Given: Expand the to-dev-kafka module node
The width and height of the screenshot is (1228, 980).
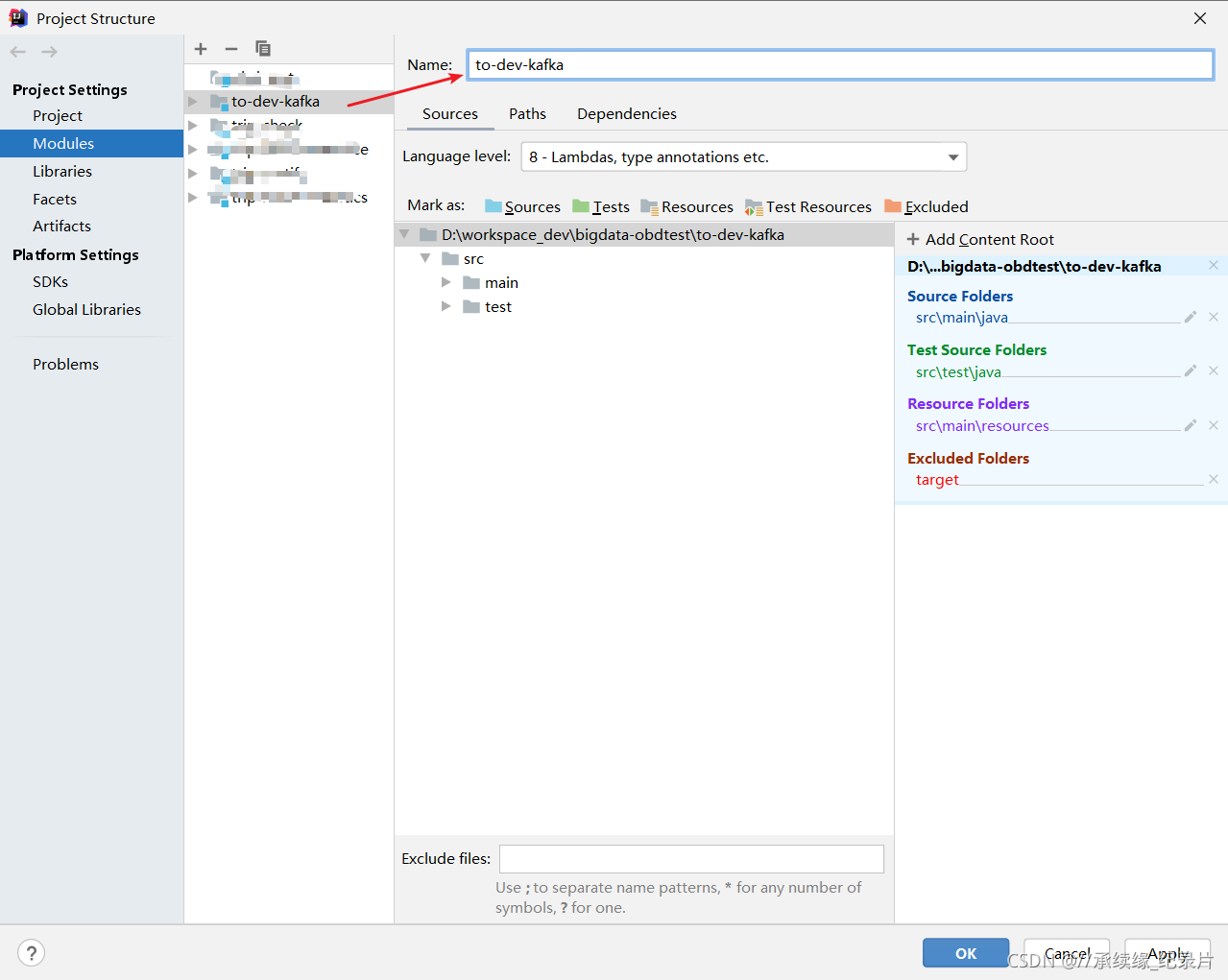Looking at the screenshot, I should point(193,101).
